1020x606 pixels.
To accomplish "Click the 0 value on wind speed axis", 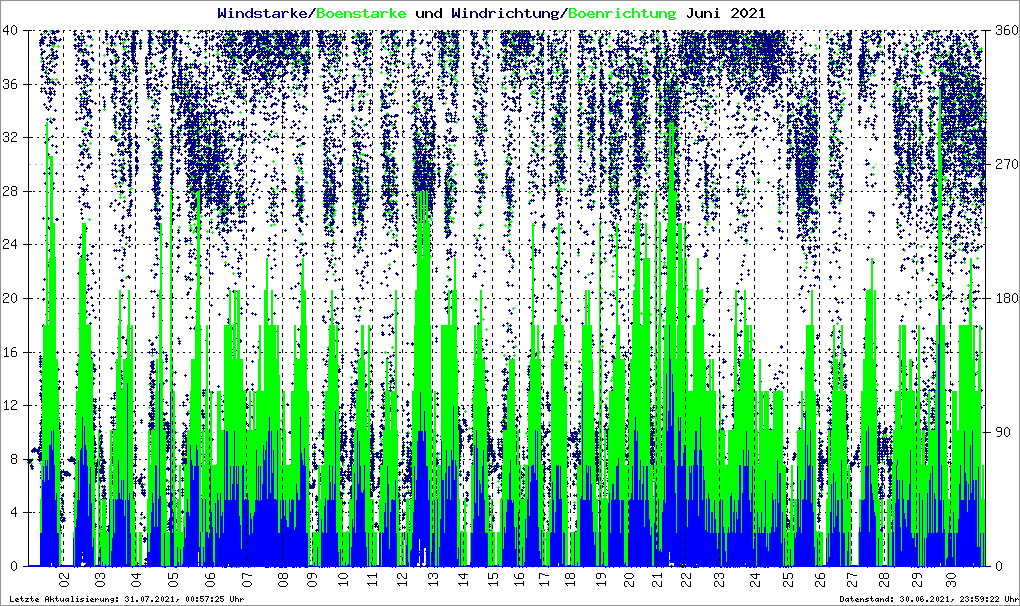I will tap(14, 566).
